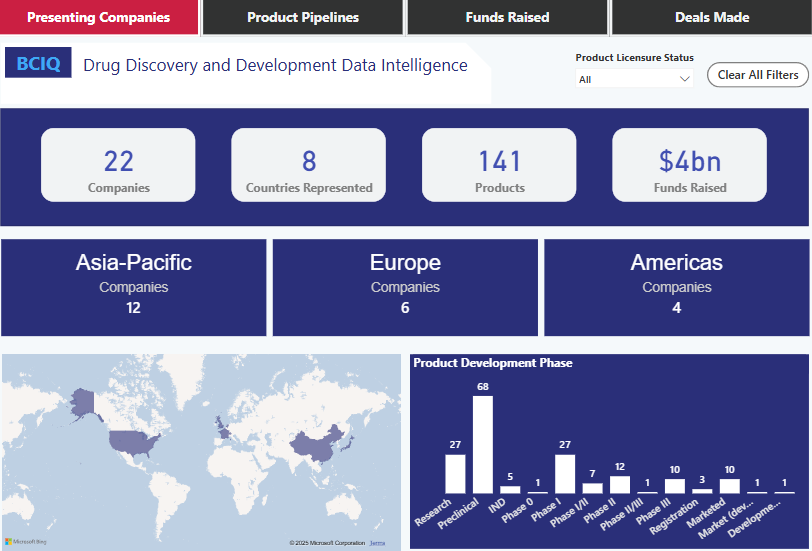
Task: Switch to the Product Pipelines tab
Action: tap(303, 17)
